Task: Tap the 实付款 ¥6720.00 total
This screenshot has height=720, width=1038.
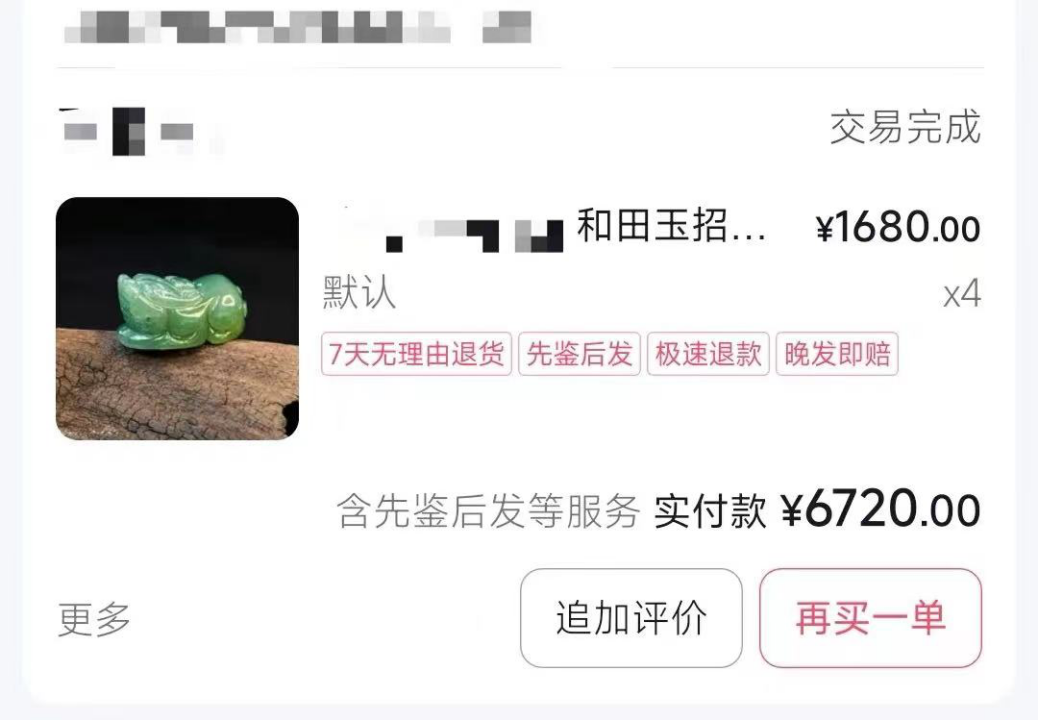Action: coord(817,510)
